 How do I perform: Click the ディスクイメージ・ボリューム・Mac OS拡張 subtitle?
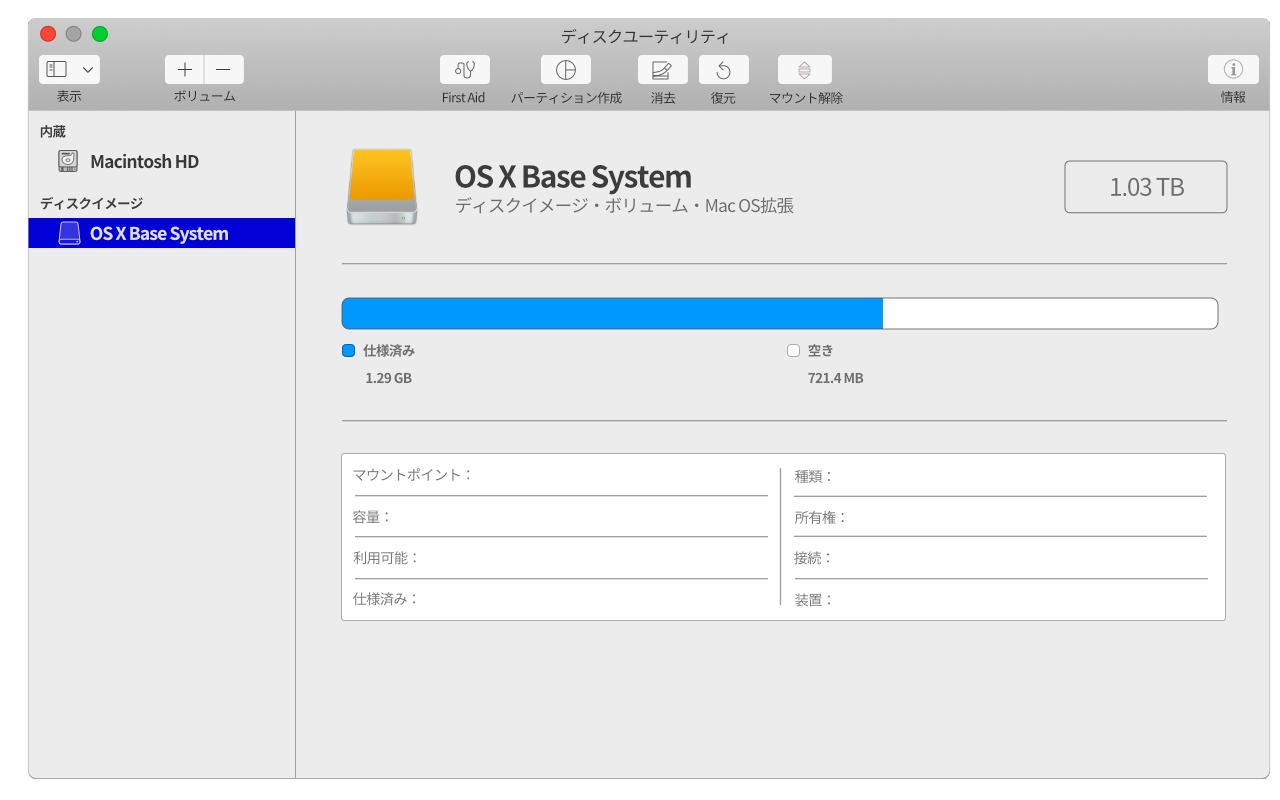(x=624, y=206)
